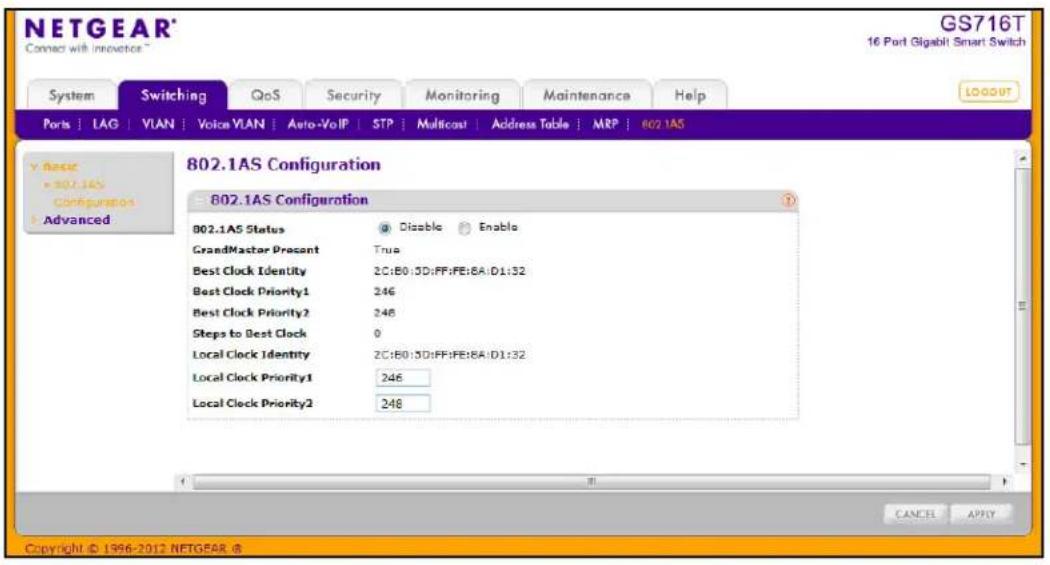Click the vertical scrollbar up arrow
This screenshot has width=1050, height=565.
click(x=1022, y=159)
